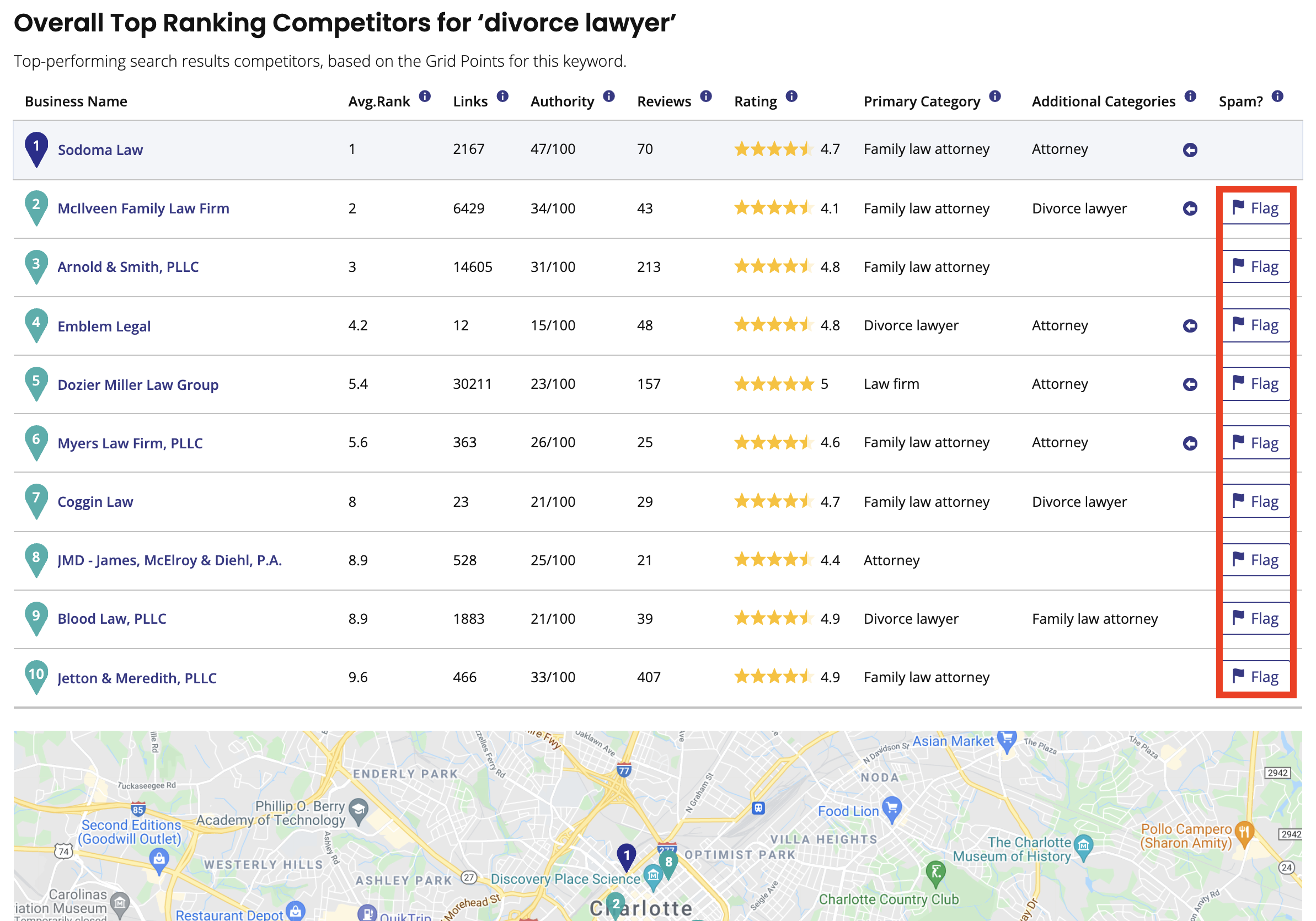Click the info icon beside Rating header

791,97
